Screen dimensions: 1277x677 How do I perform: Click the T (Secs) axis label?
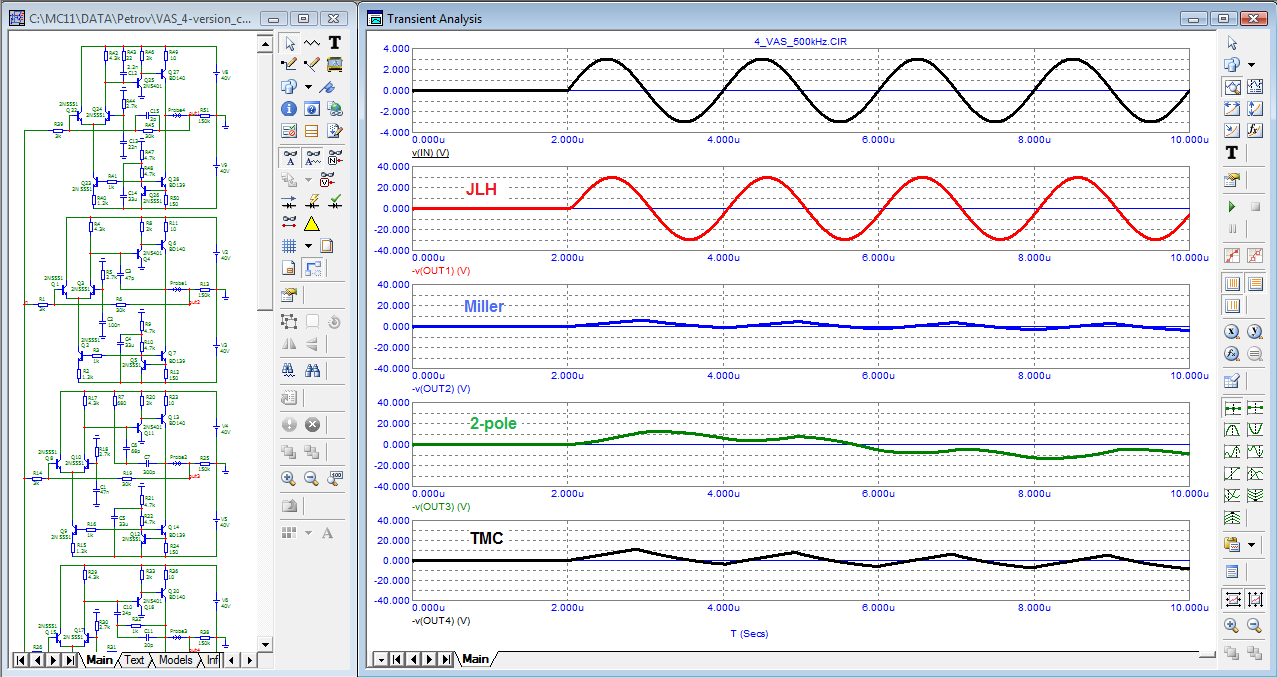(752, 634)
